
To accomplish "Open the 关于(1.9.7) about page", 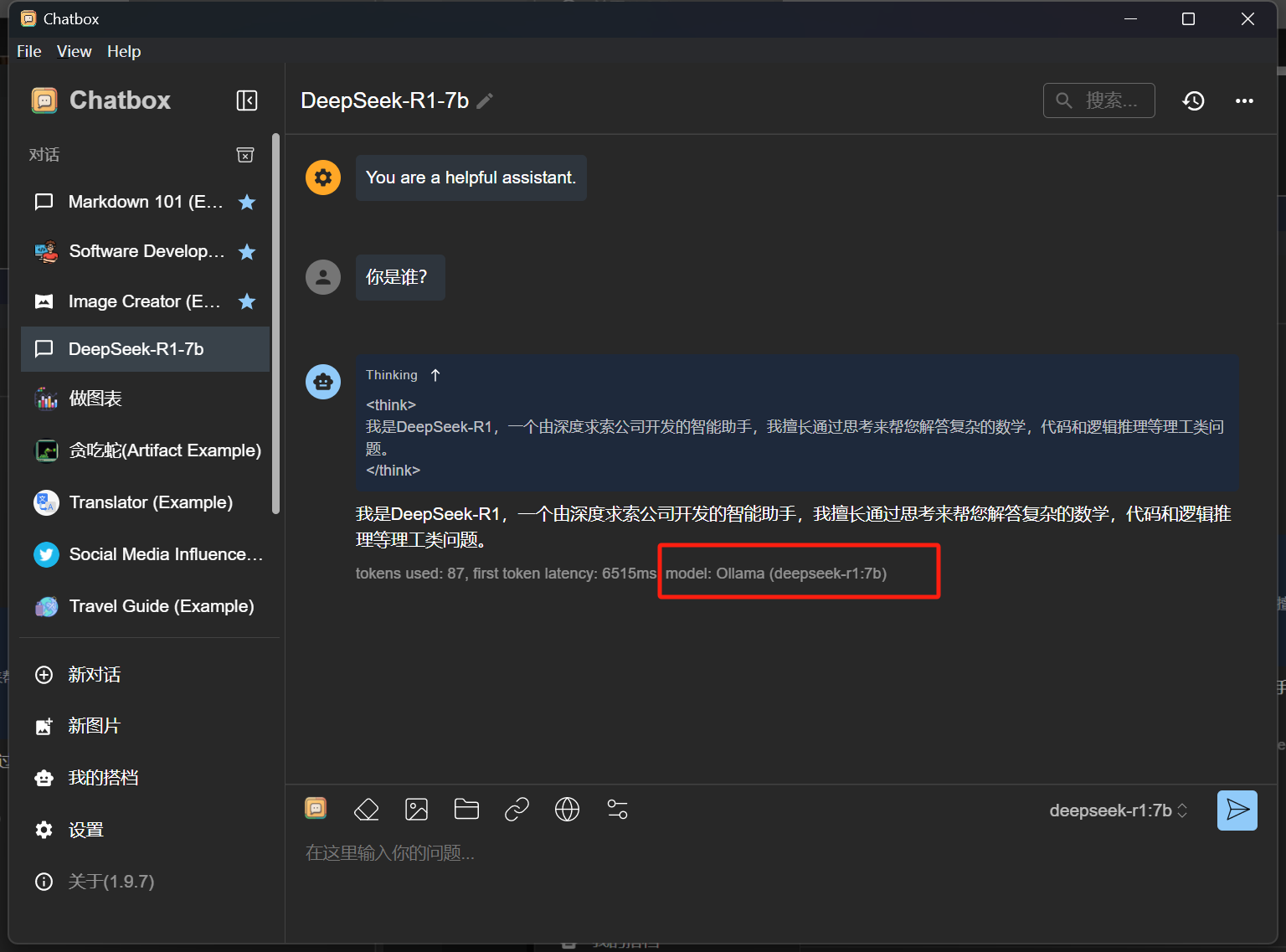I will (x=145, y=882).
